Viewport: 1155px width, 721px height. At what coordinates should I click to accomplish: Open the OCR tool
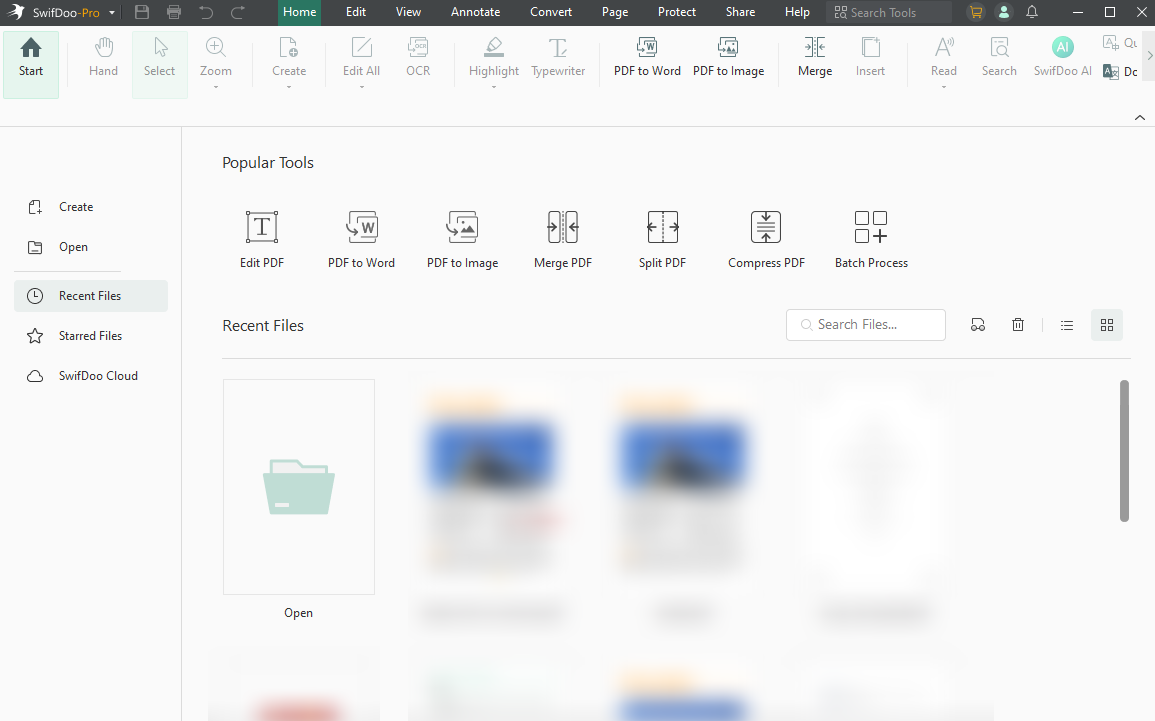417,57
